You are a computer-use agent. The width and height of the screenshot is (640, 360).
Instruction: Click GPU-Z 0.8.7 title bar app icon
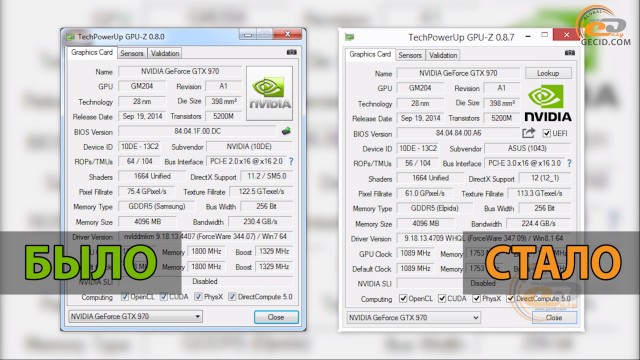coord(349,37)
